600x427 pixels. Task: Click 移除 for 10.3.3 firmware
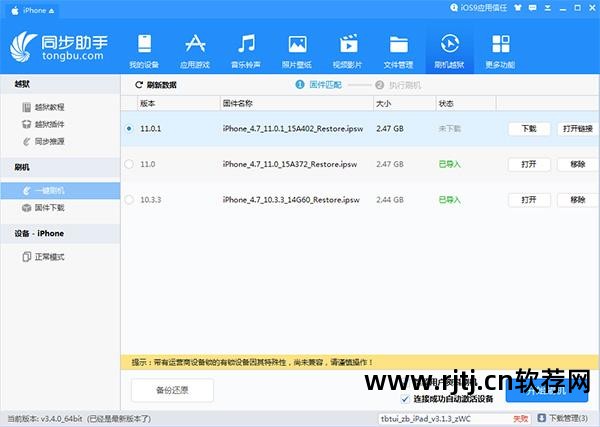tap(577, 200)
